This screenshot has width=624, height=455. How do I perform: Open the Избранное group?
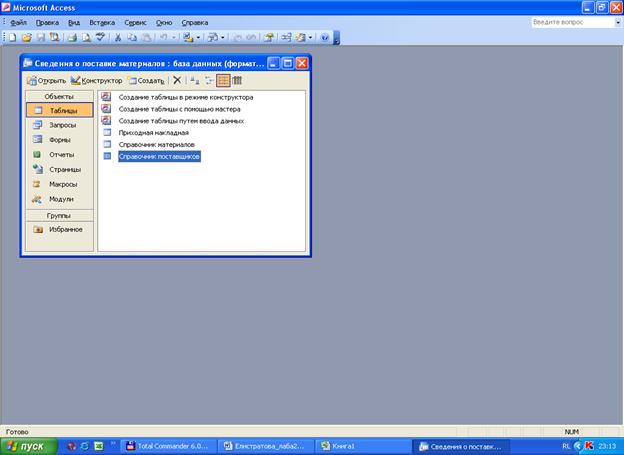coord(60,229)
